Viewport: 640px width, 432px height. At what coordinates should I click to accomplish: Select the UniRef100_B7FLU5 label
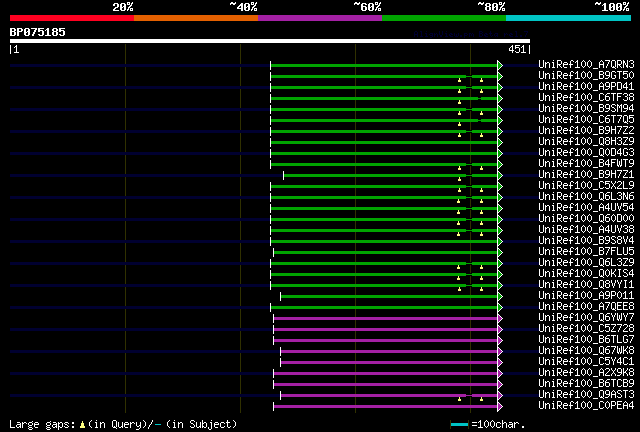(x=586, y=252)
